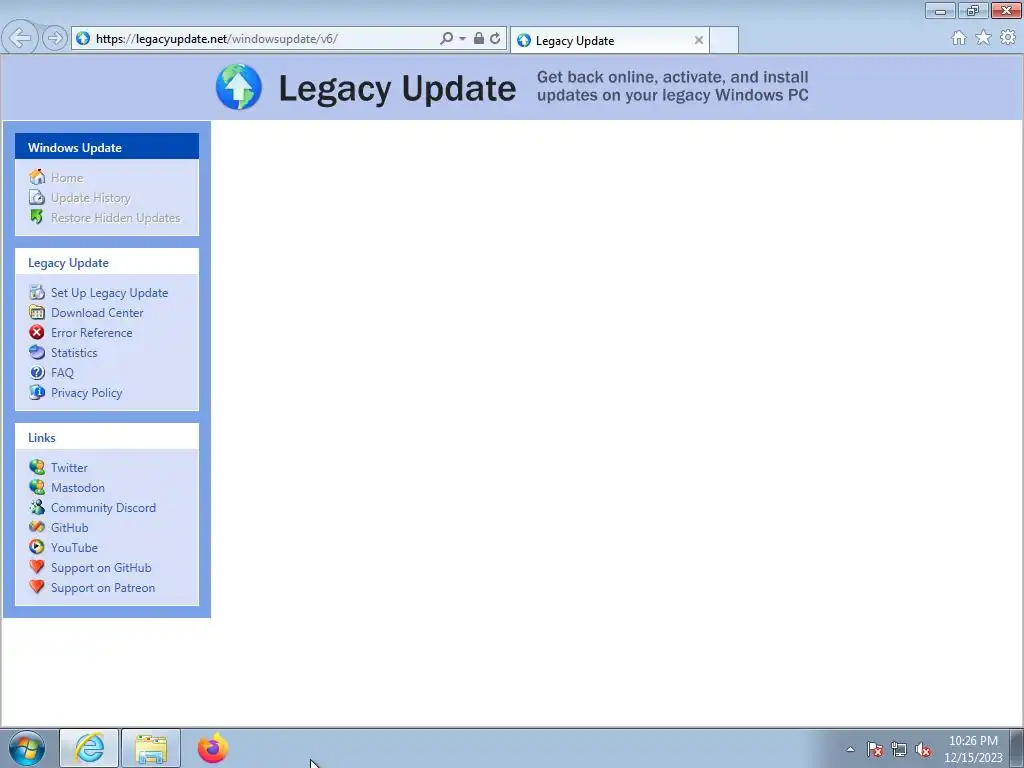Open the Support on Patreon link
The height and width of the screenshot is (768, 1024).
point(103,588)
